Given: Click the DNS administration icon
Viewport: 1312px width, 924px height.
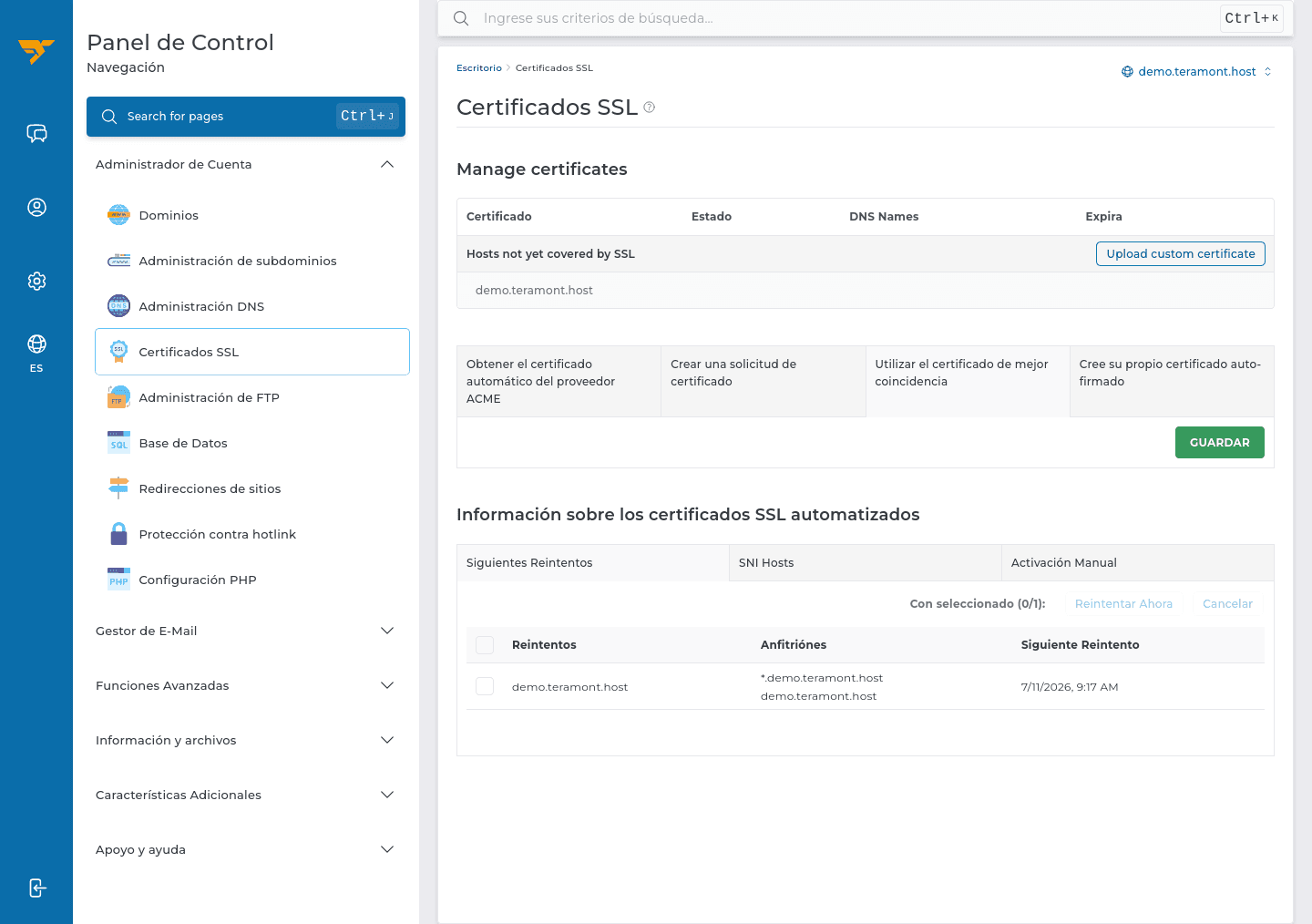Looking at the screenshot, I should click(118, 306).
